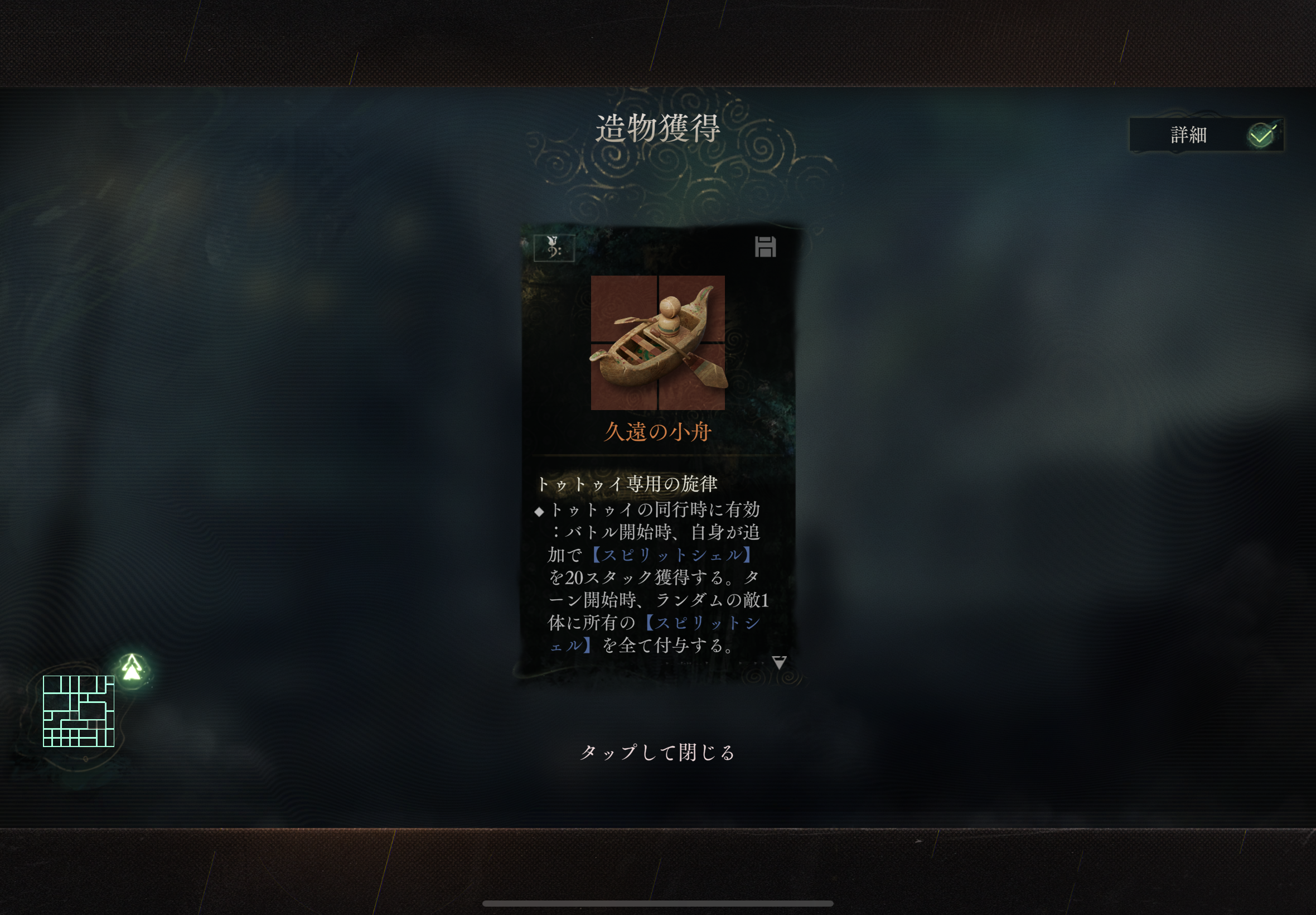The image size is (1316, 915).
Task: Select the orange 久遠の小舟 item name
Action: [x=657, y=432]
